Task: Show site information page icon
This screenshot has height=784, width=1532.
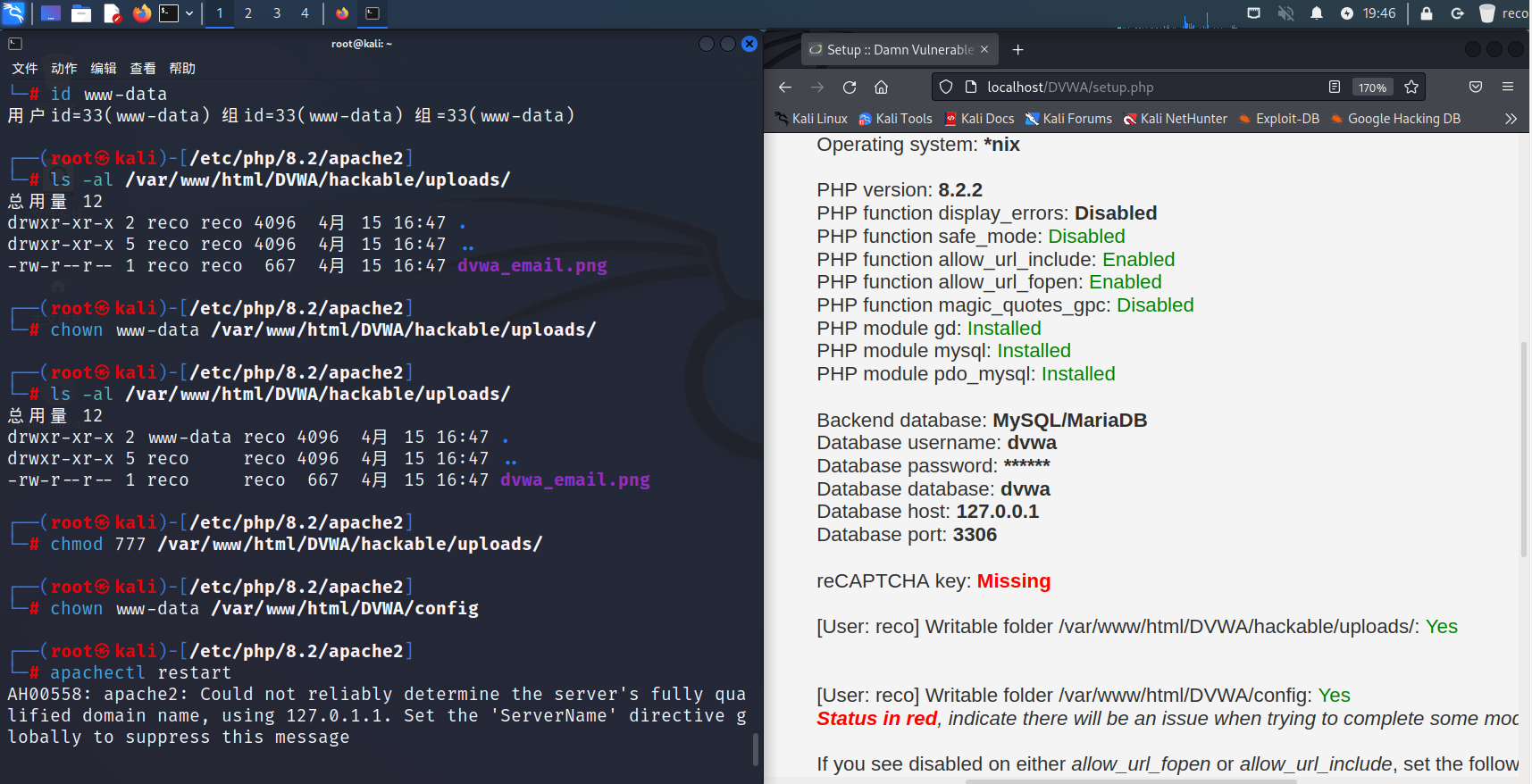Action: pos(971,88)
